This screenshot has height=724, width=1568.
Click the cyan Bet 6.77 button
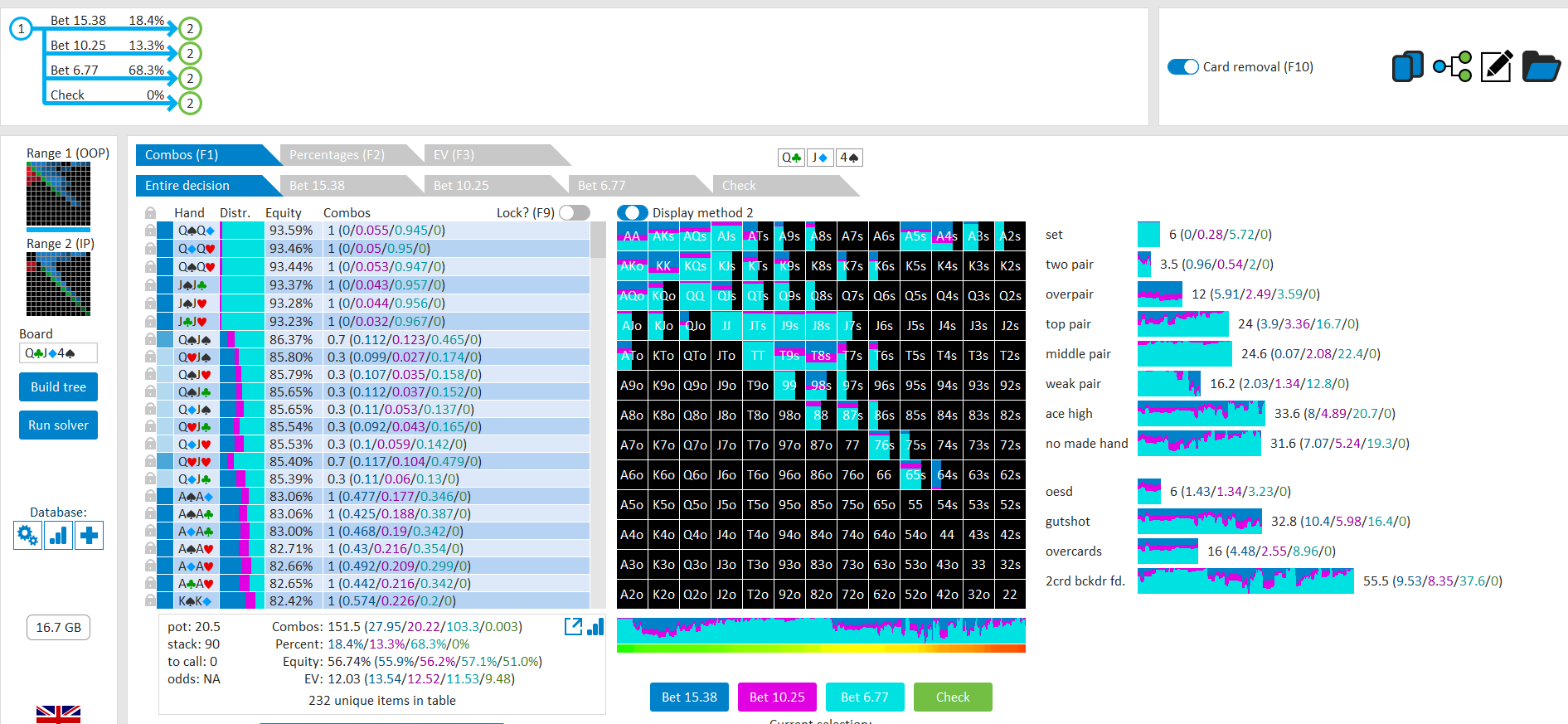click(x=865, y=697)
